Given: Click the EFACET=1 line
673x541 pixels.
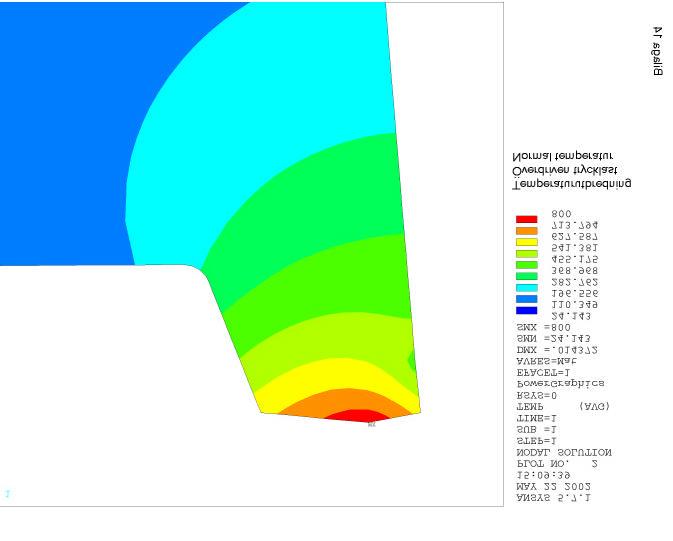Looking at the screenshot, I should click(x=543, y=373).
